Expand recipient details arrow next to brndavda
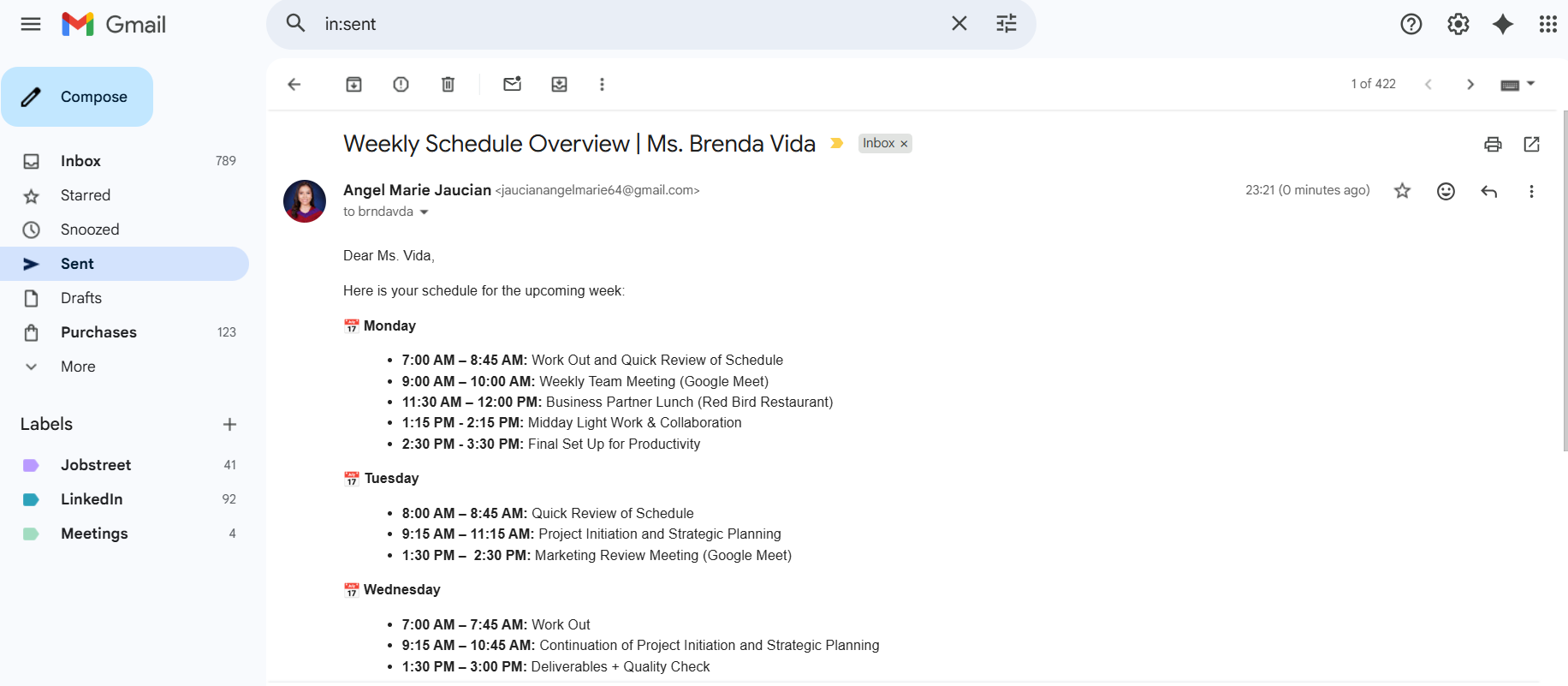1568x686 pixels. pos(424,212)
